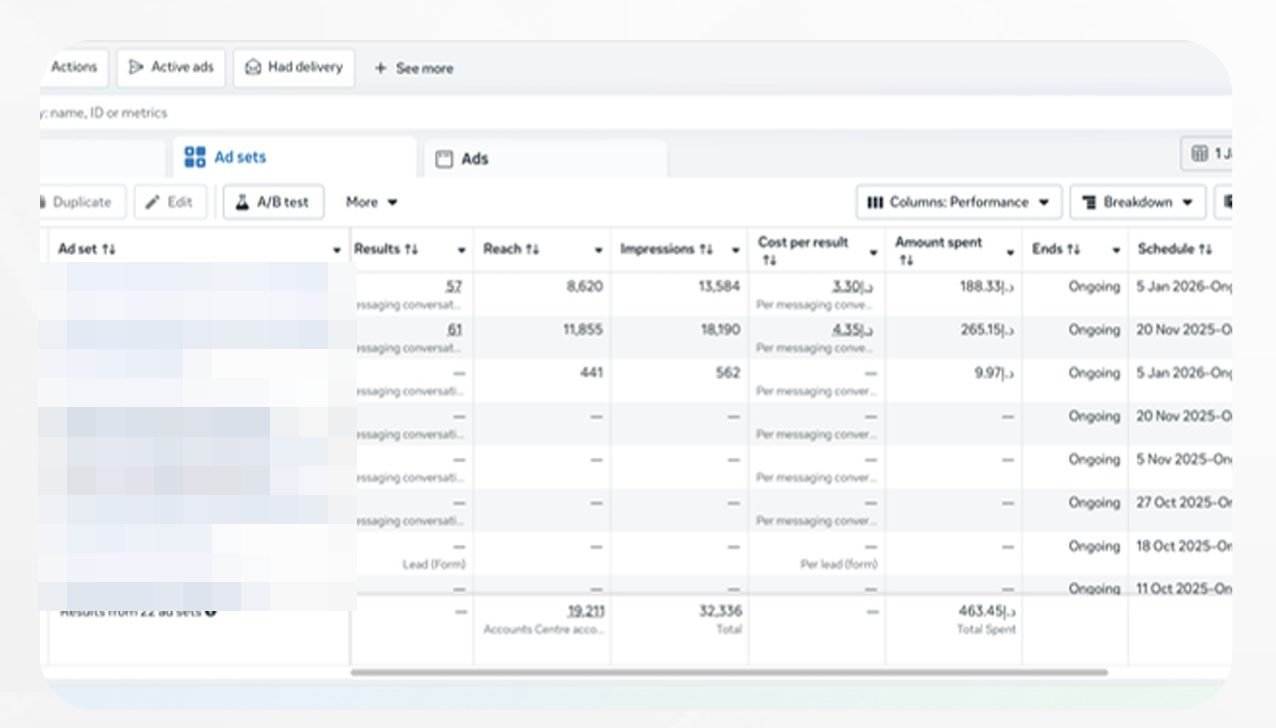The width and height of the screenshot is (1276, 728).
Task: Click the horizontal table scrollbar
Action: 729,672
